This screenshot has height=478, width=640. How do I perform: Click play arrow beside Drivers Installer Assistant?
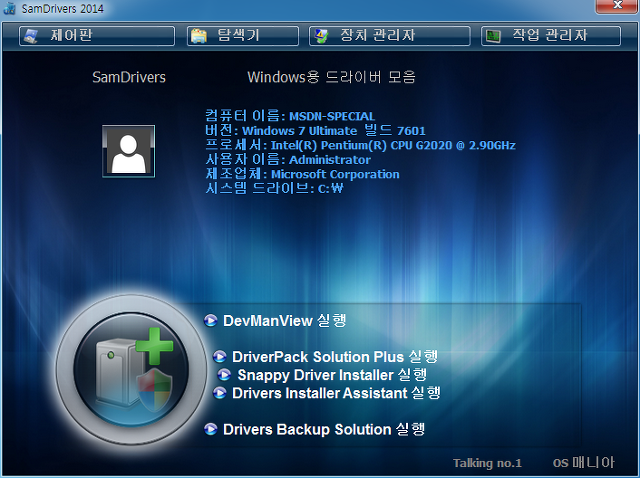tap(220, 393)
